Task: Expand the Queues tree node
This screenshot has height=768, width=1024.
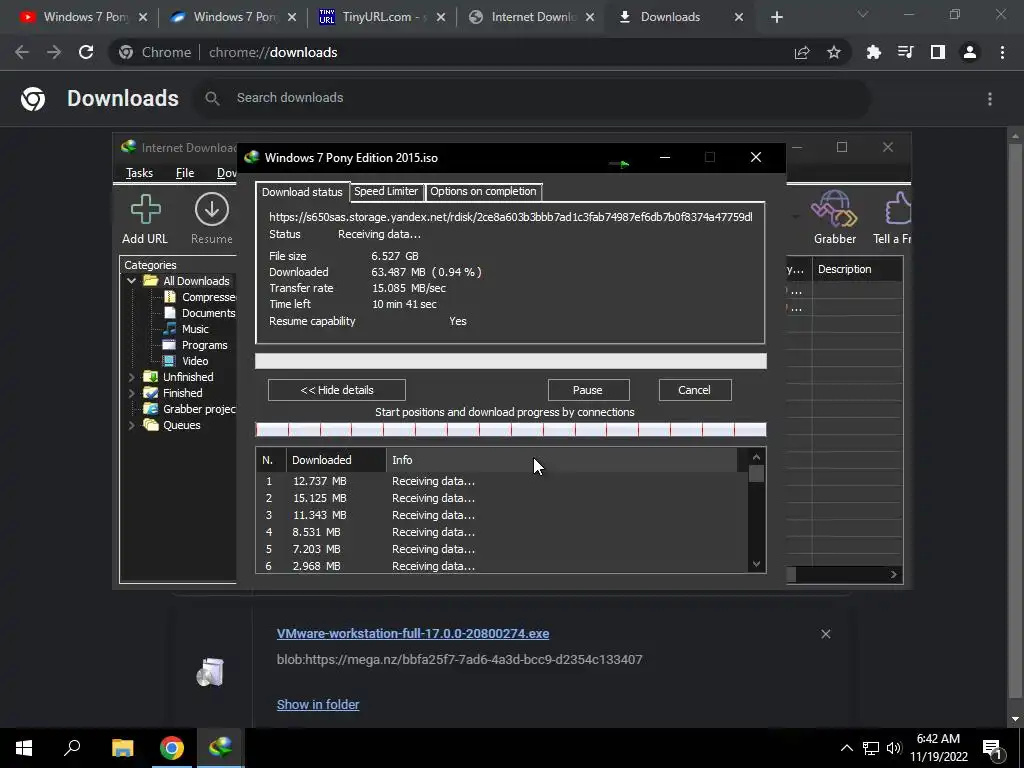Action: pyautogui.click(x=131, y=425)
